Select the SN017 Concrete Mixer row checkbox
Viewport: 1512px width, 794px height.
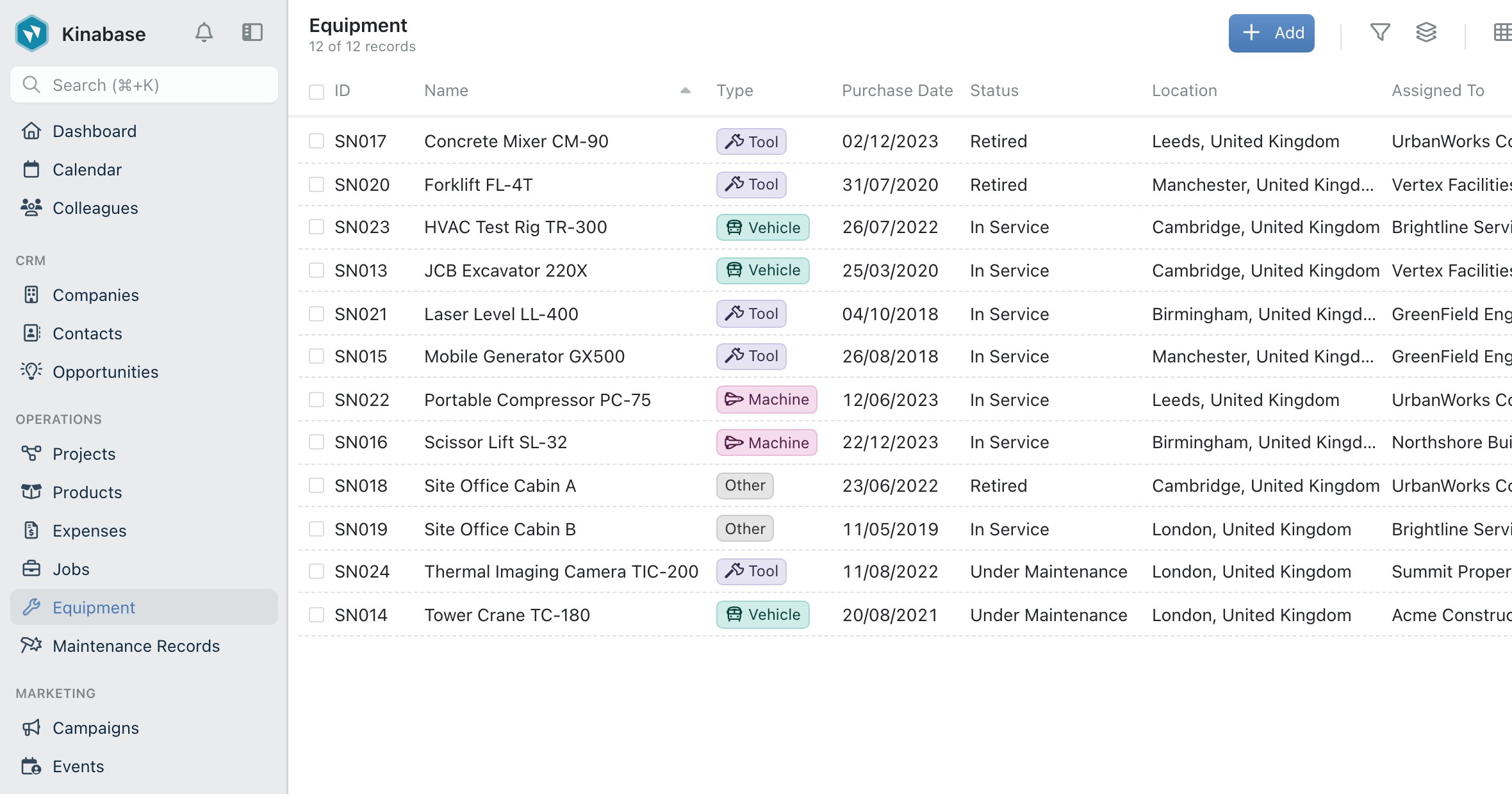point(316,141)
